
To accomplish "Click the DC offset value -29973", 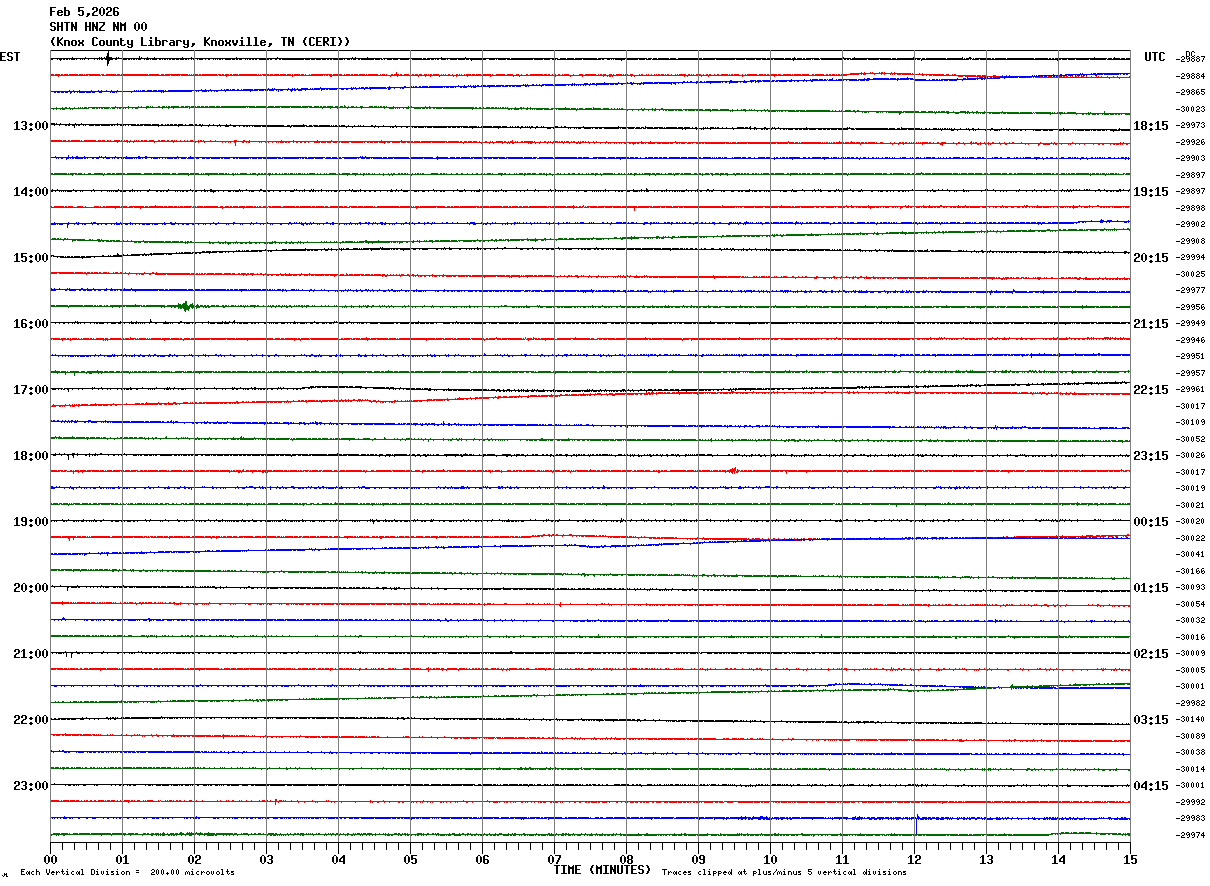I will [1191, 125].
